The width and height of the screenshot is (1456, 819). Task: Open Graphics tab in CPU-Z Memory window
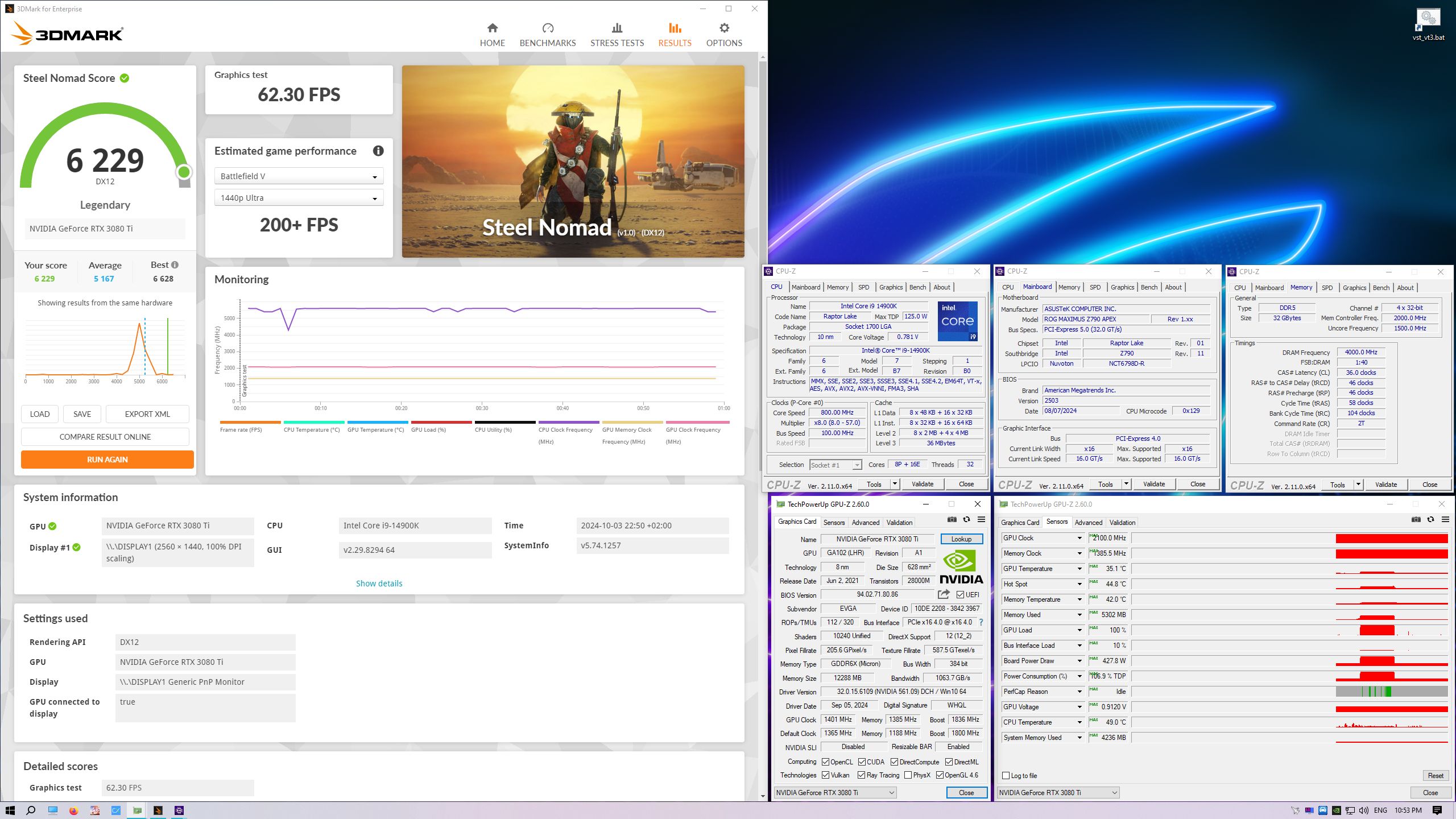1354,288
